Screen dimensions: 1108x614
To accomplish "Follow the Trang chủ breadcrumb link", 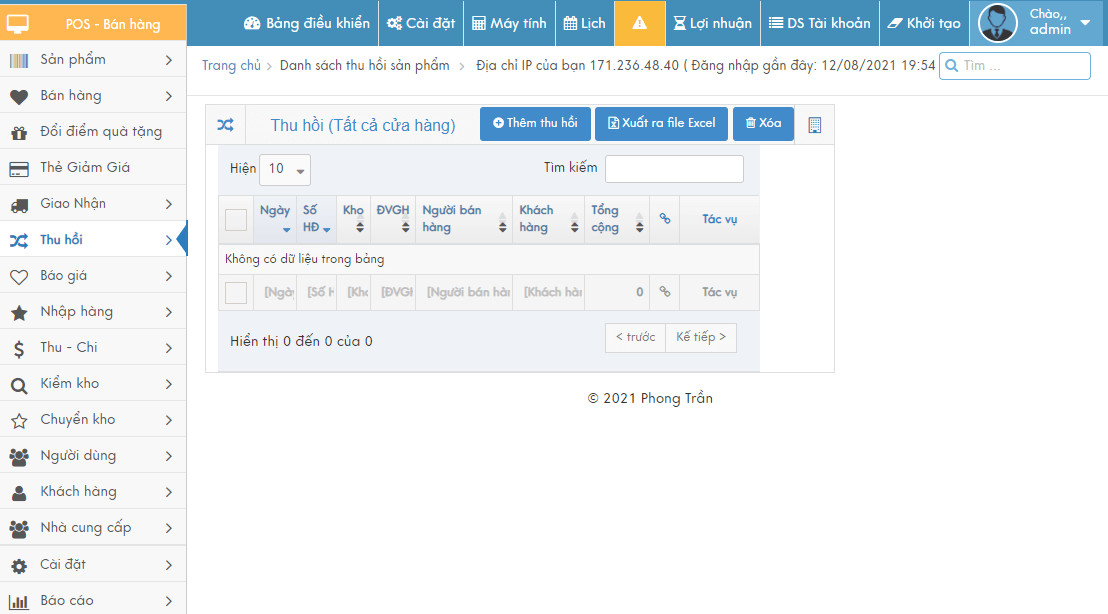I will pyautogui.click(x=231, y=66).
